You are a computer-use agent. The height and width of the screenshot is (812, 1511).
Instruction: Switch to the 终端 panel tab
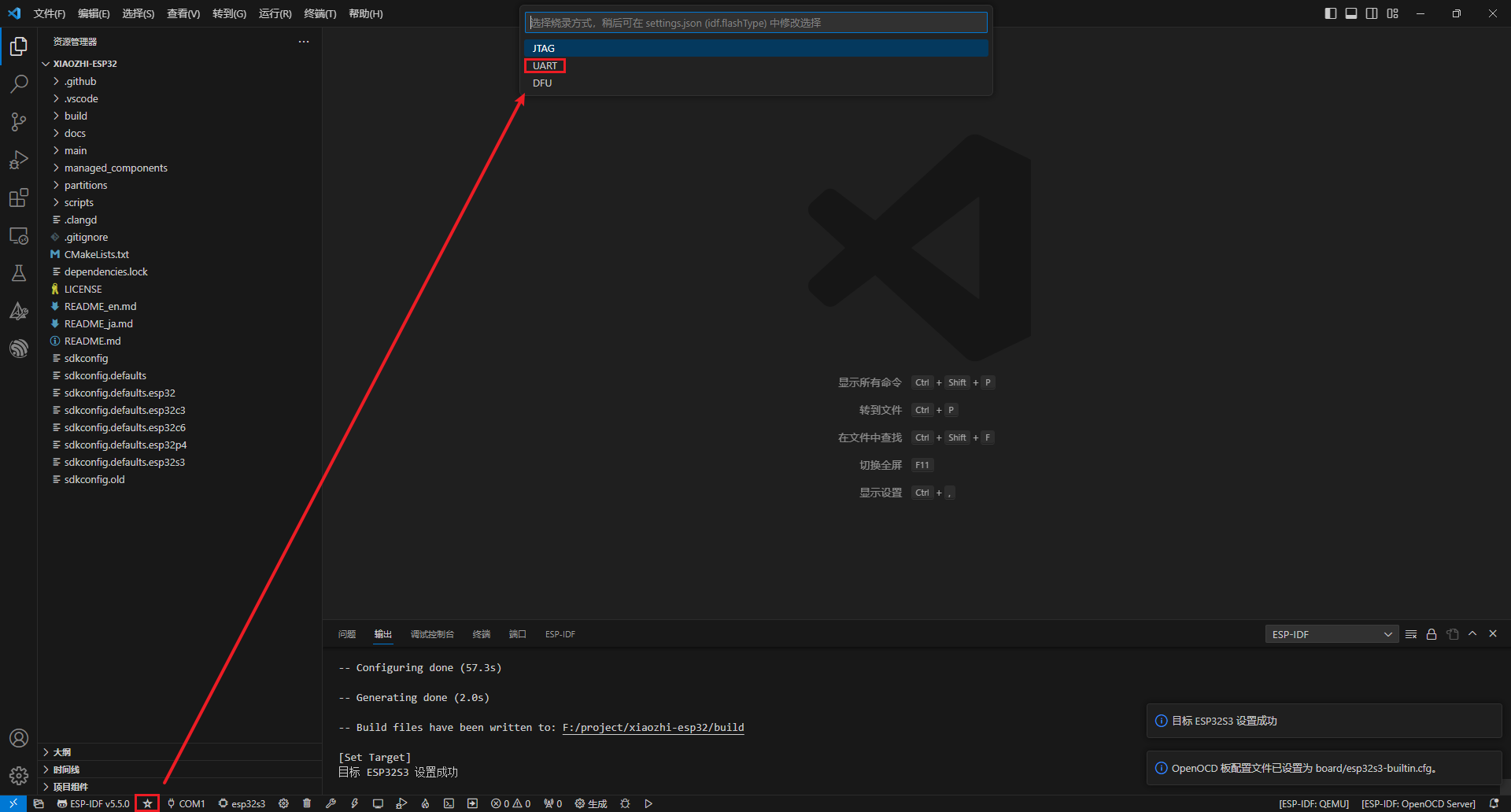click(481, 634)
